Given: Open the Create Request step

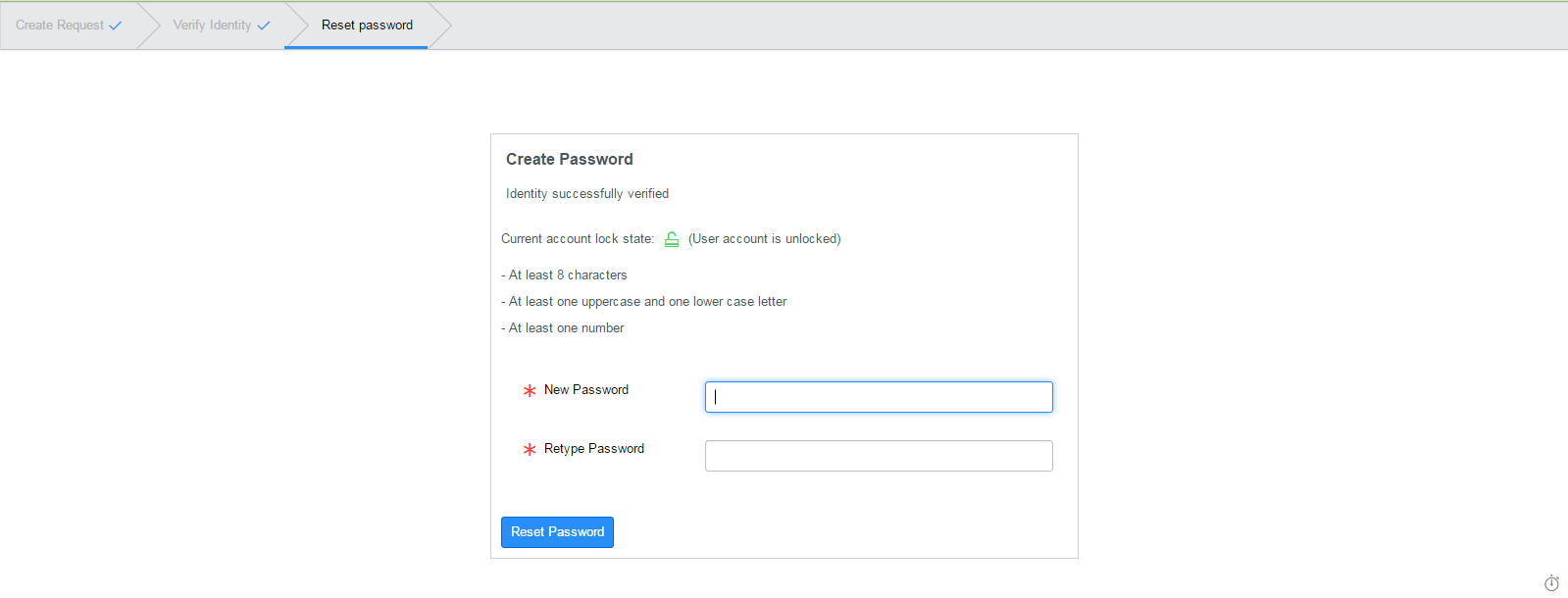Looking at the screenshot, I should [x=62, y=25].
